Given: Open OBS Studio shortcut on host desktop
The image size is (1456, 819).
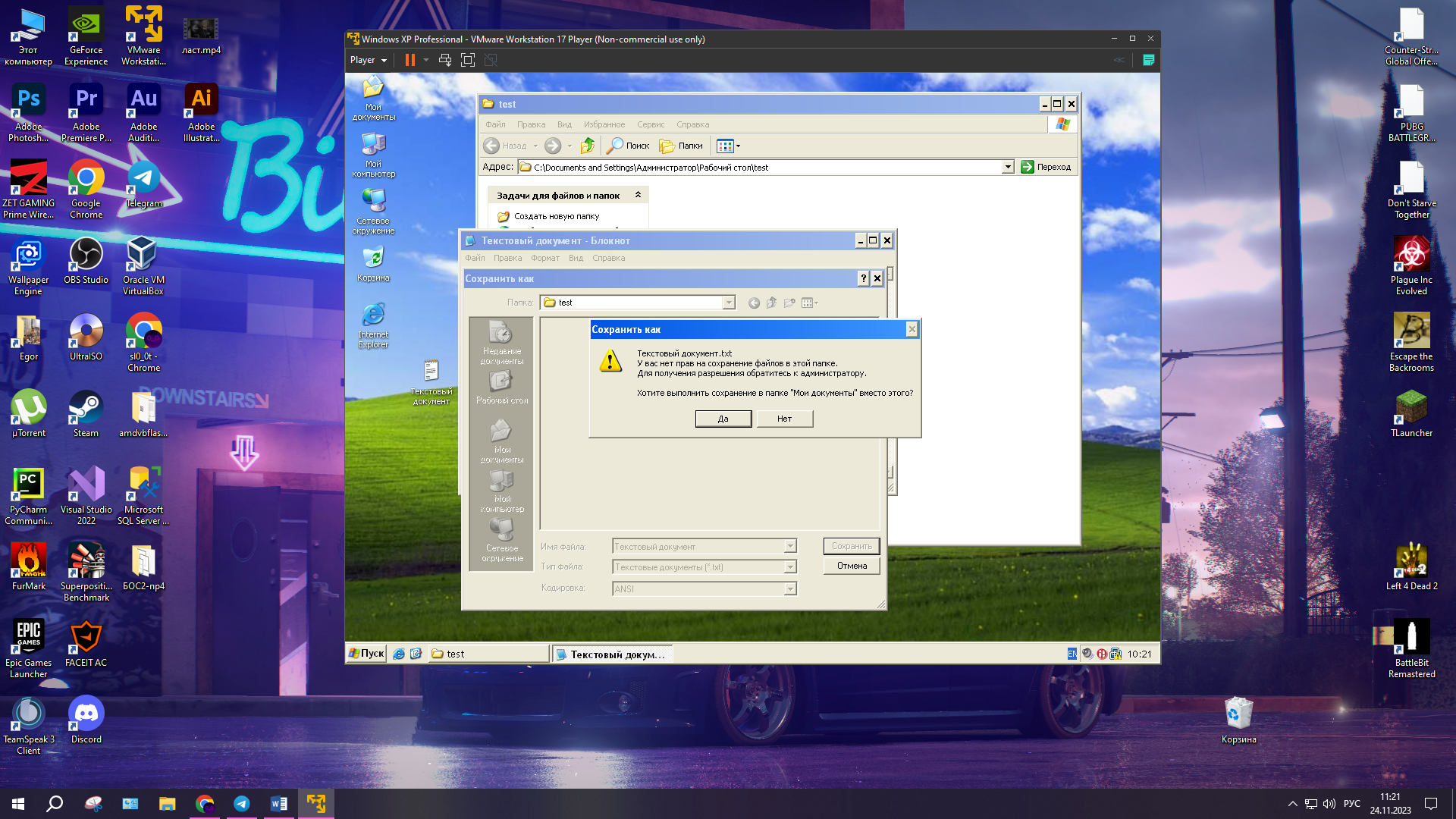Looking at the screenshot, I should tap(86, 260).
